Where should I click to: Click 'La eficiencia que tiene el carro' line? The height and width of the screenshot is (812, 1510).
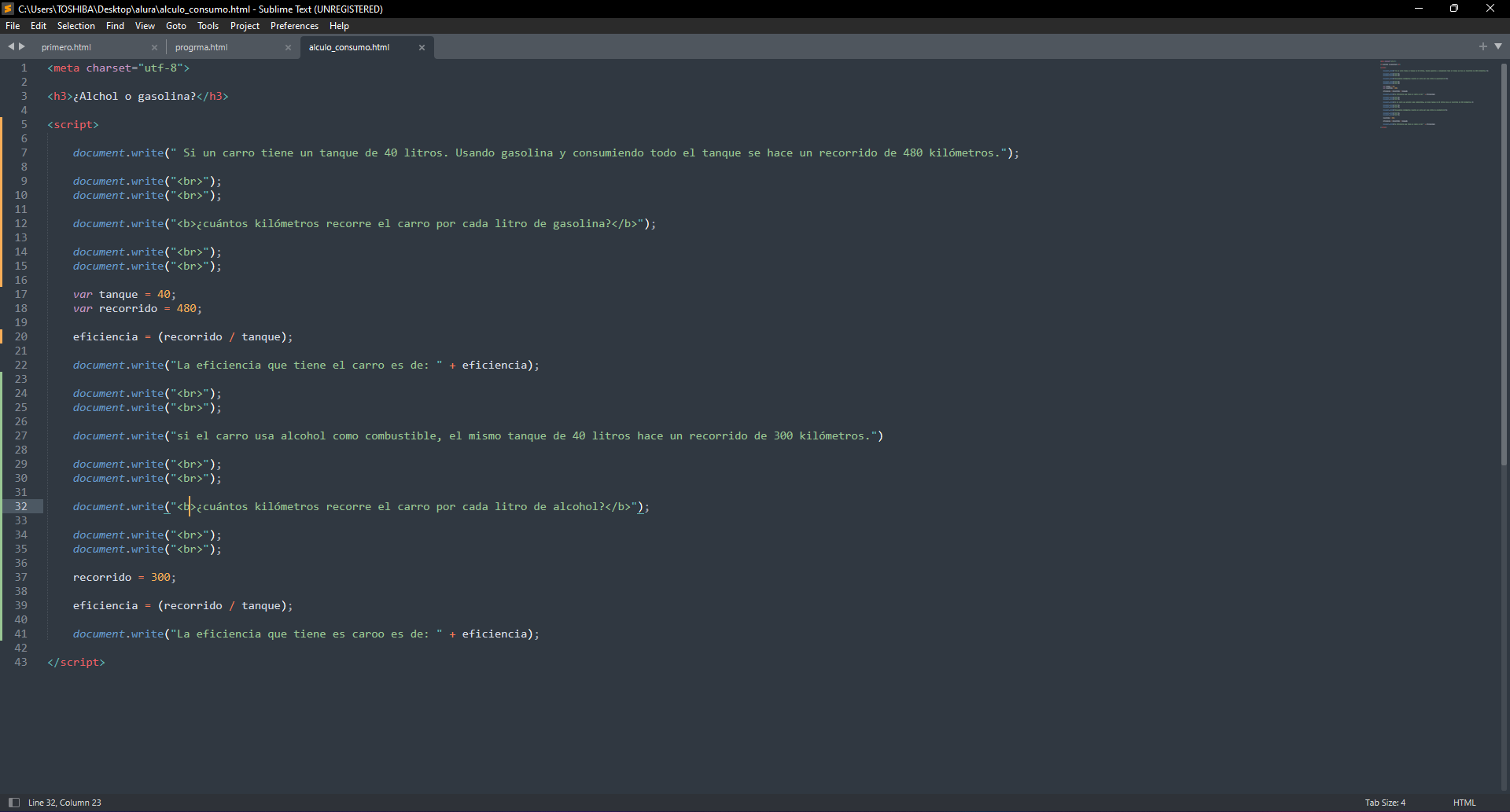[x=306, y=366]
